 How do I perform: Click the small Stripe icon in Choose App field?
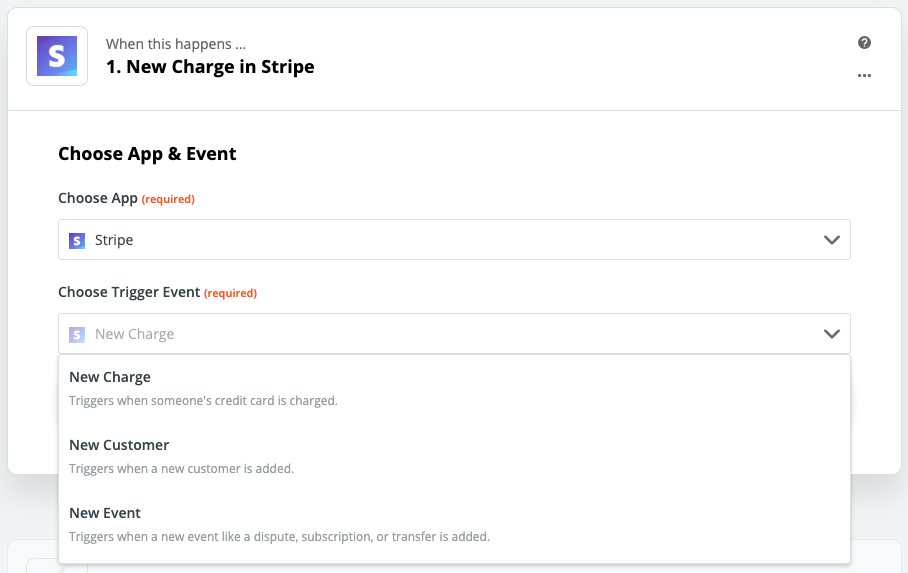click(77, 240)
